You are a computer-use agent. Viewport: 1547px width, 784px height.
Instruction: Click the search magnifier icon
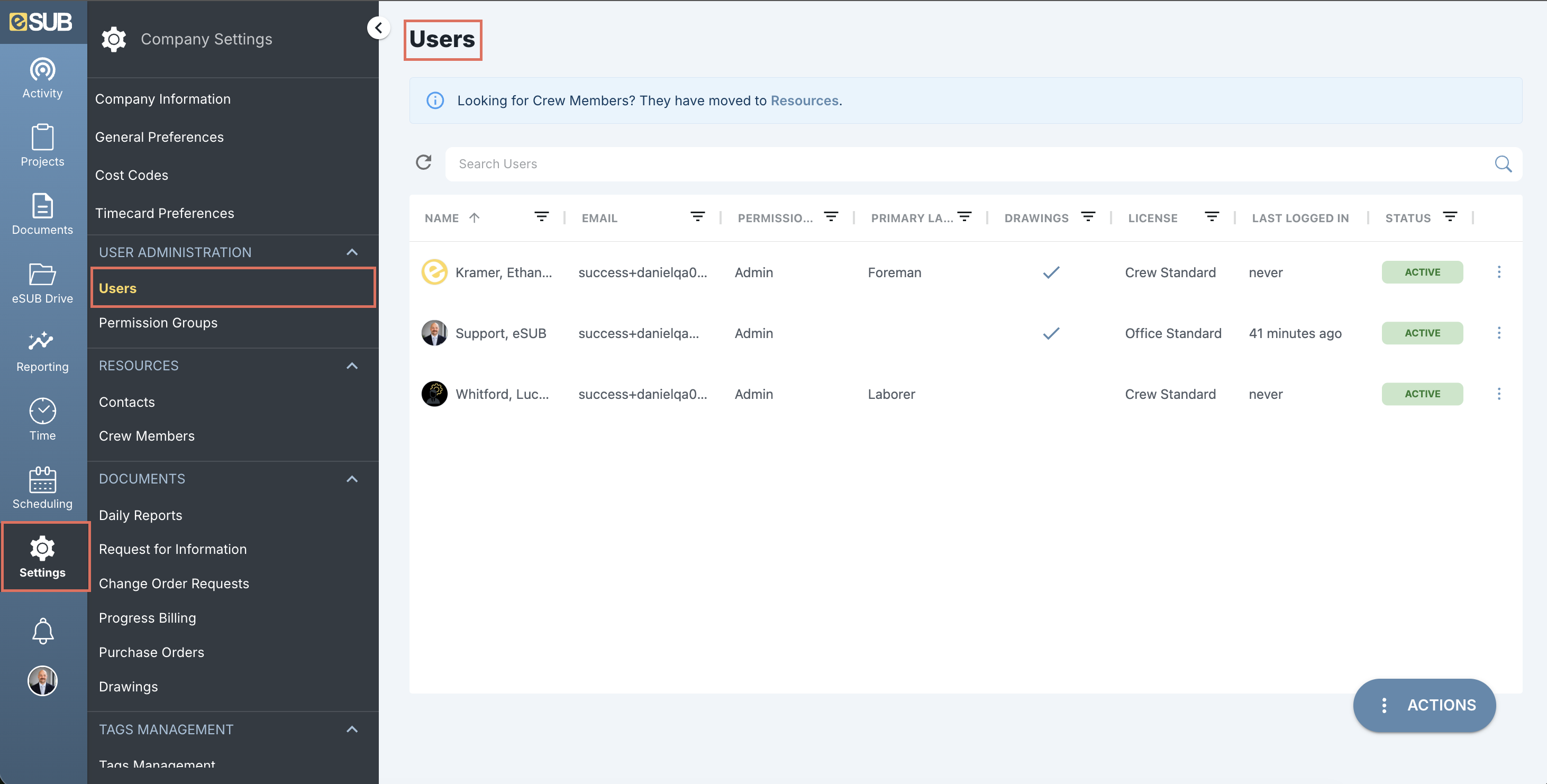click(x=1503, y=164)
